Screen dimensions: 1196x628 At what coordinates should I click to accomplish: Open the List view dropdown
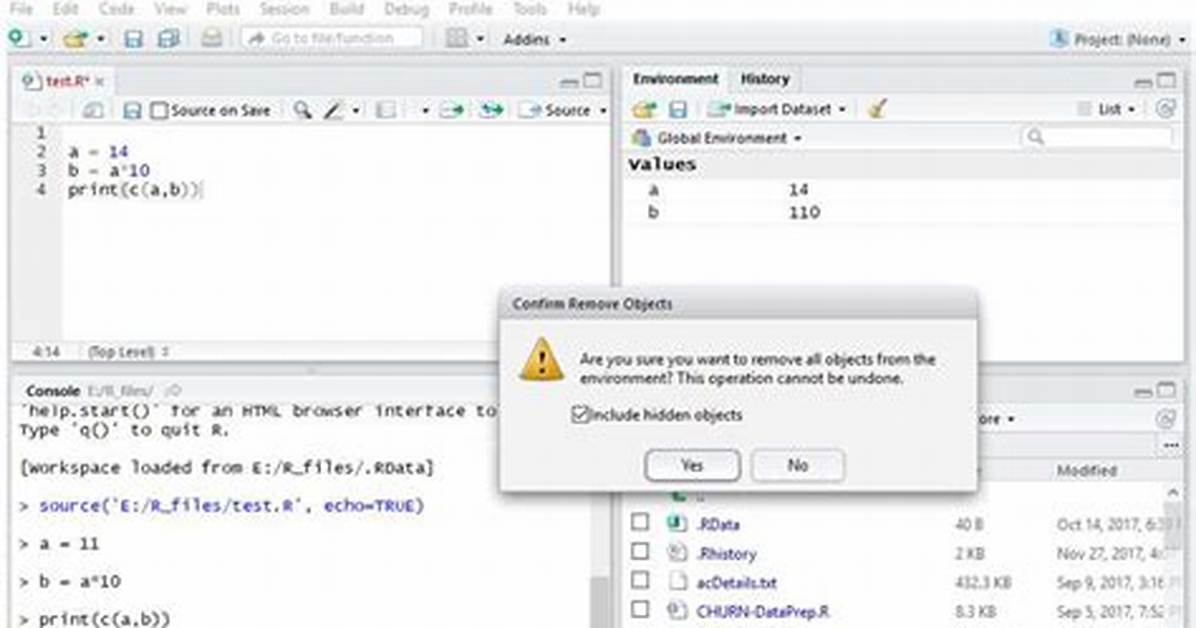point(1108,110)
